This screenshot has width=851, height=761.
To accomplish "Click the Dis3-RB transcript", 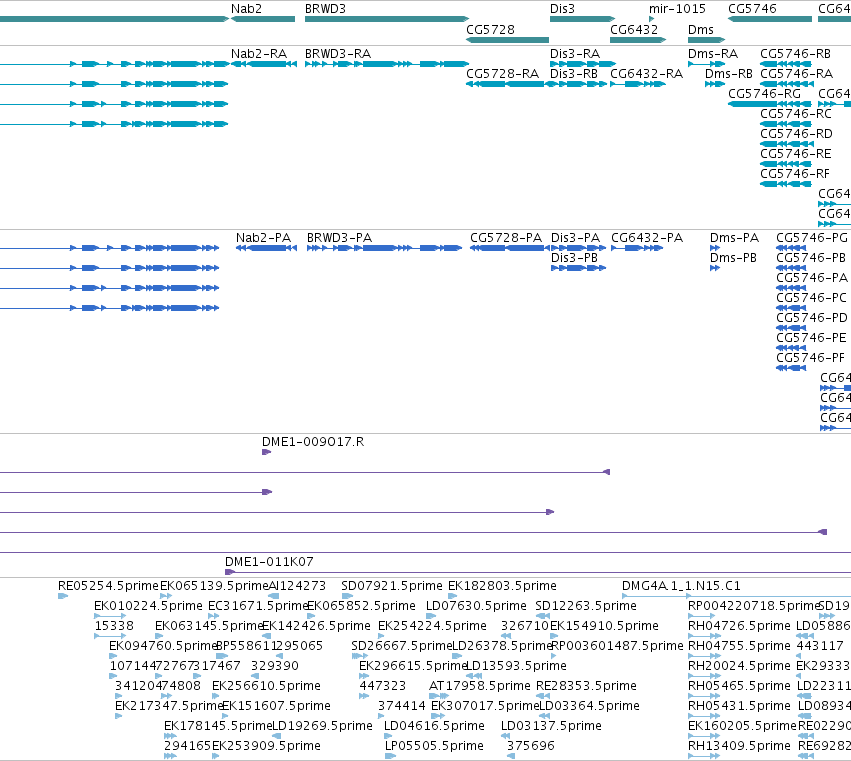I will 579,84.
